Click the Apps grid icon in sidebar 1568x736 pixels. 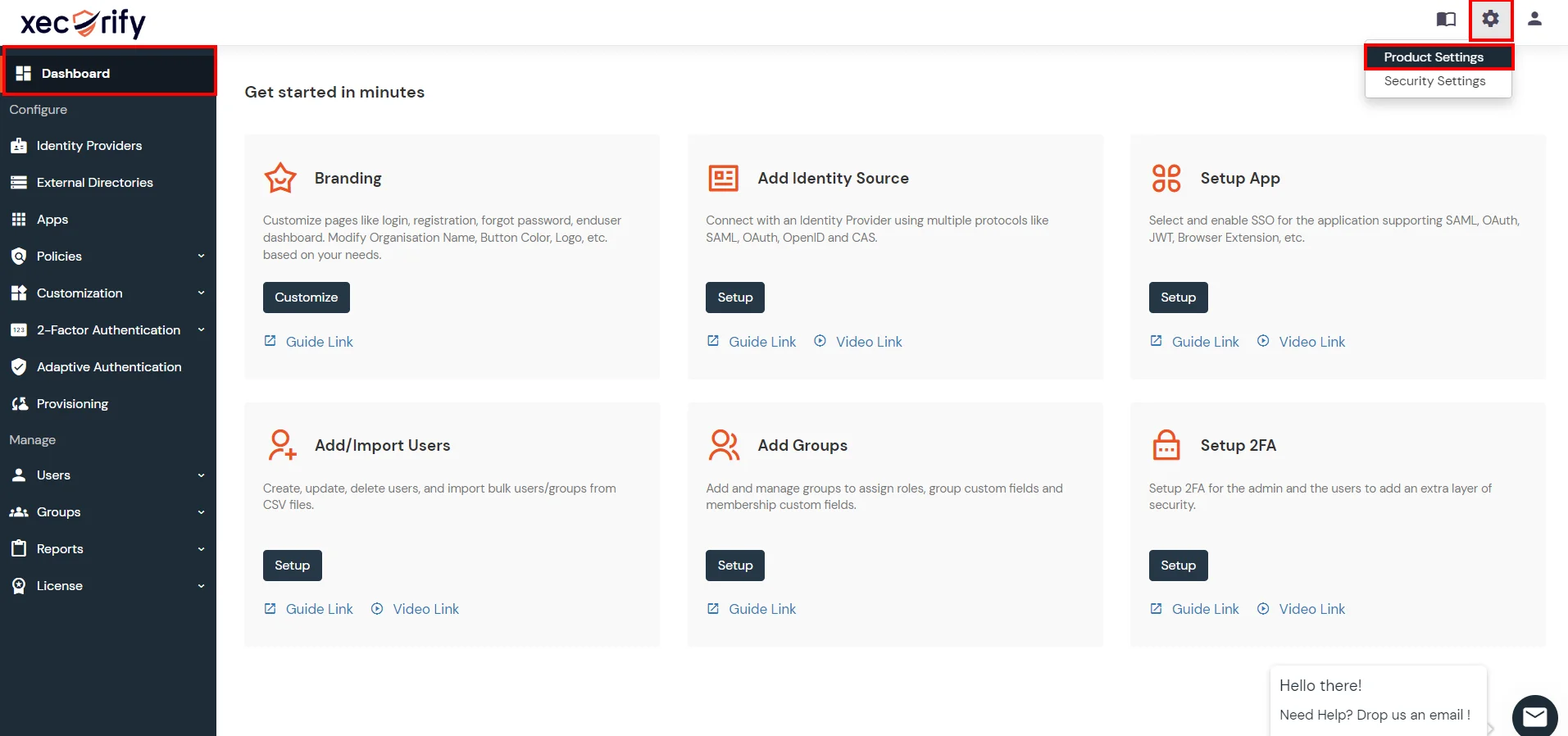click(x=19, y=220)
